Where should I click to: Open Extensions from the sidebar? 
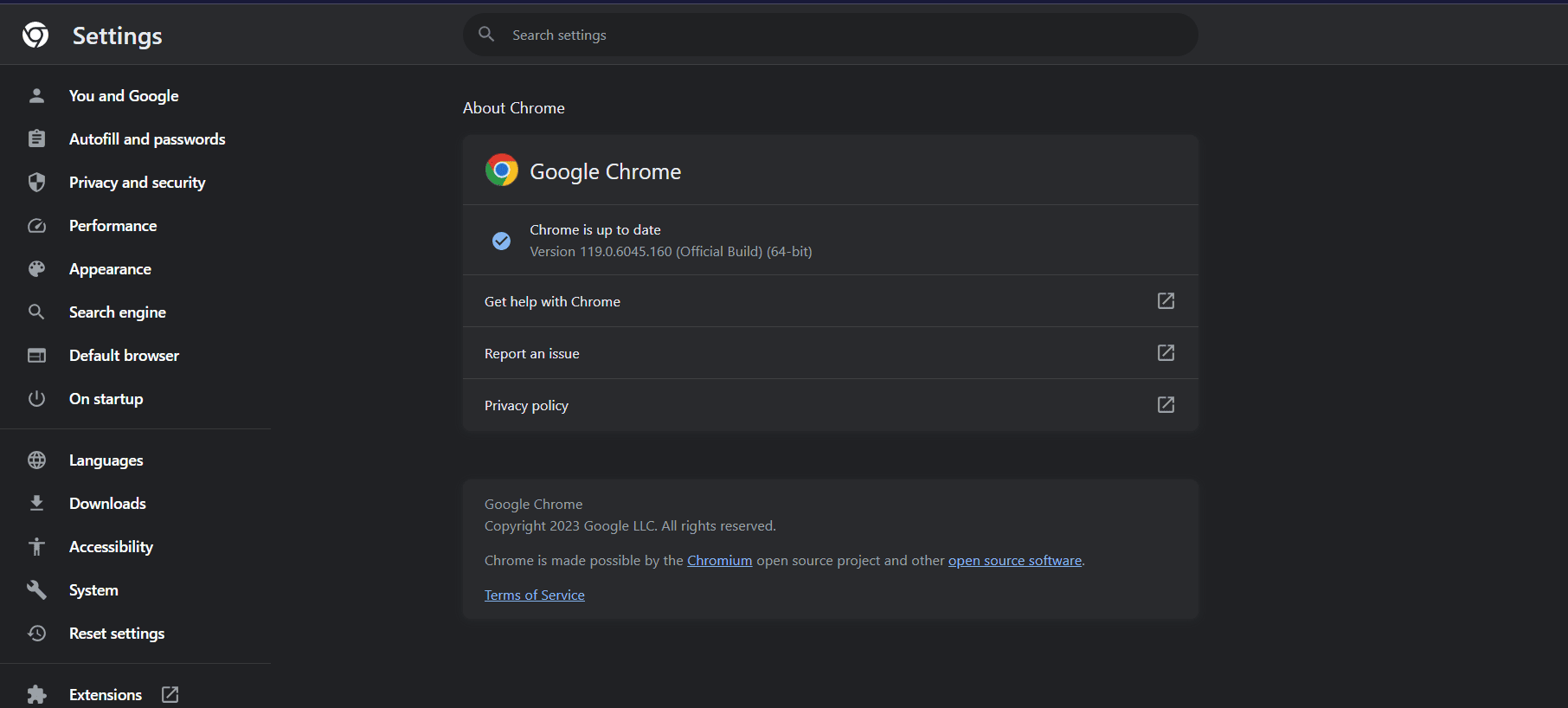[x=106, y=695]
